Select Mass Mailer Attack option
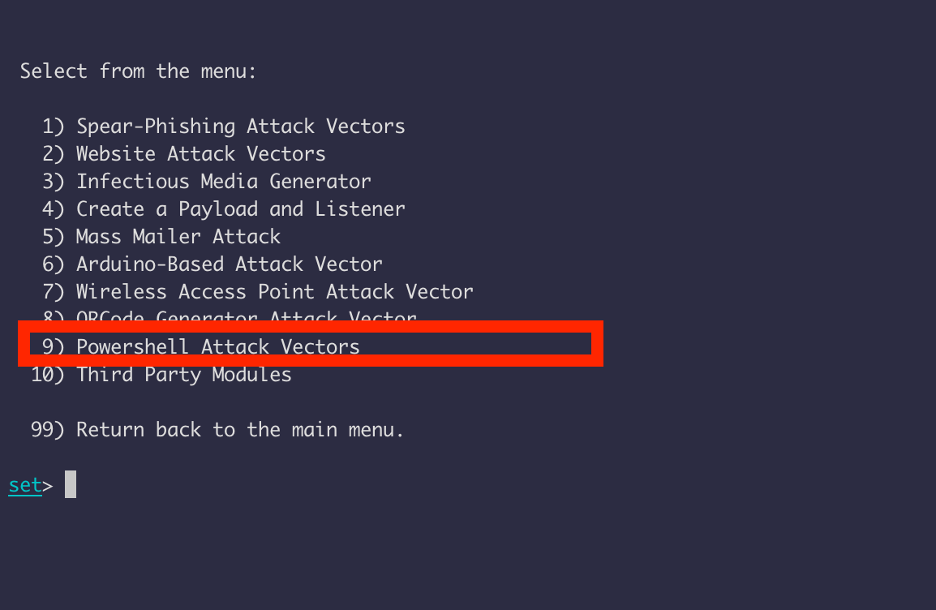Viewport: 936px width, 610px height. (x=161, y=237)
